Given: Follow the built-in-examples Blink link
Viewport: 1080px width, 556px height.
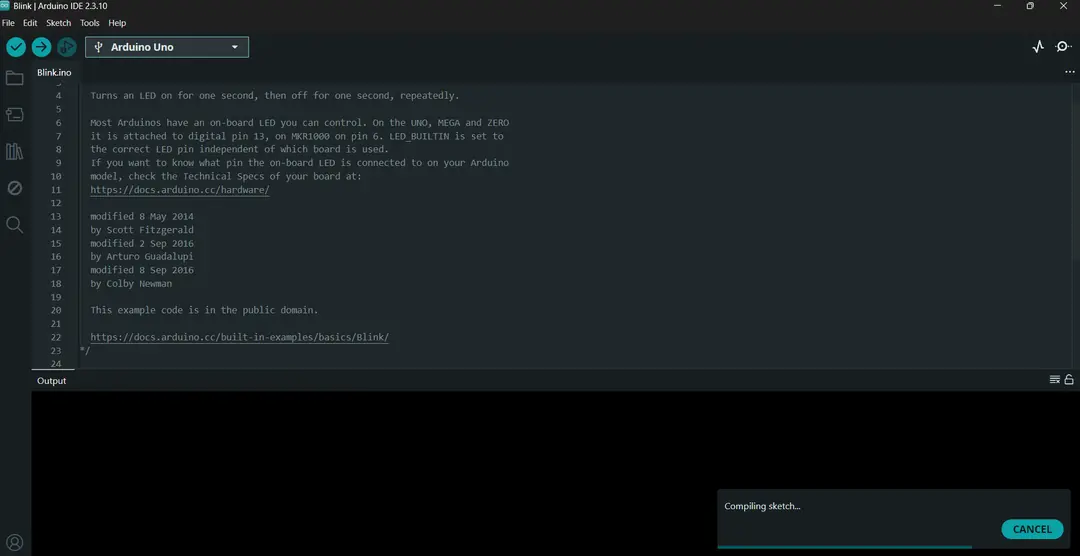Looking at the screenshot, I should point(240,337).
